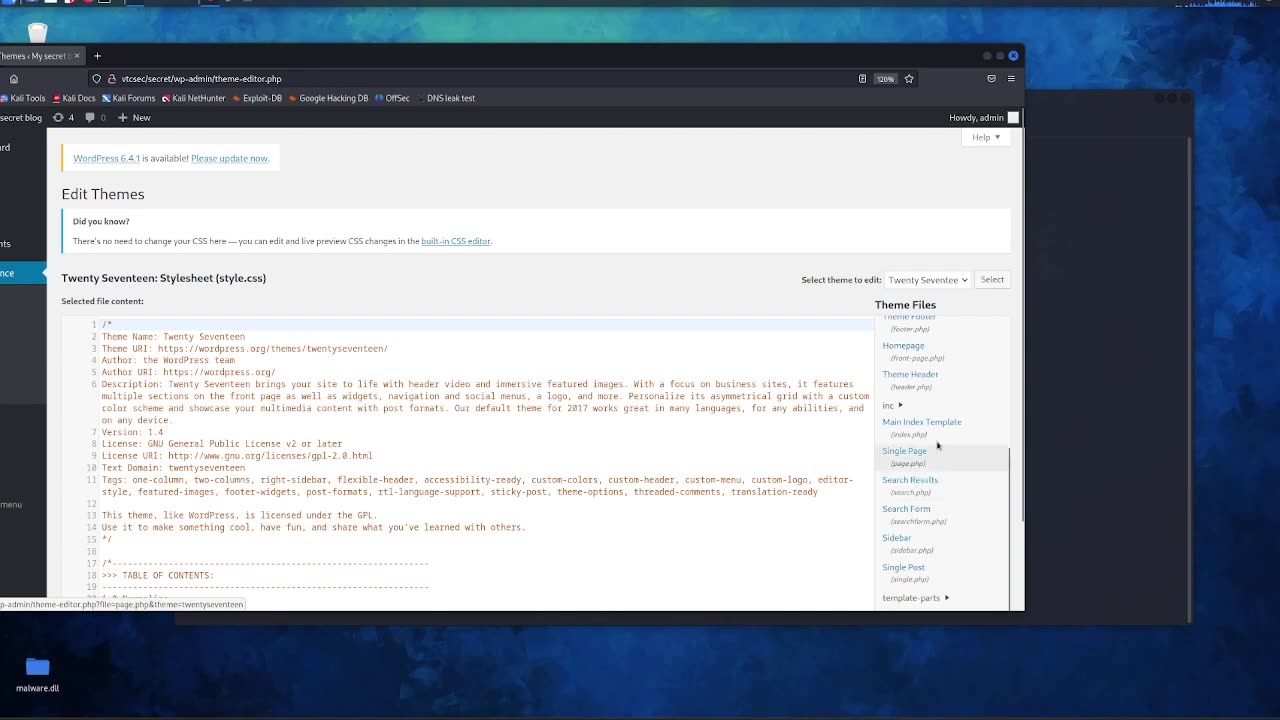Open the secret blog site menu

(21, 118)
